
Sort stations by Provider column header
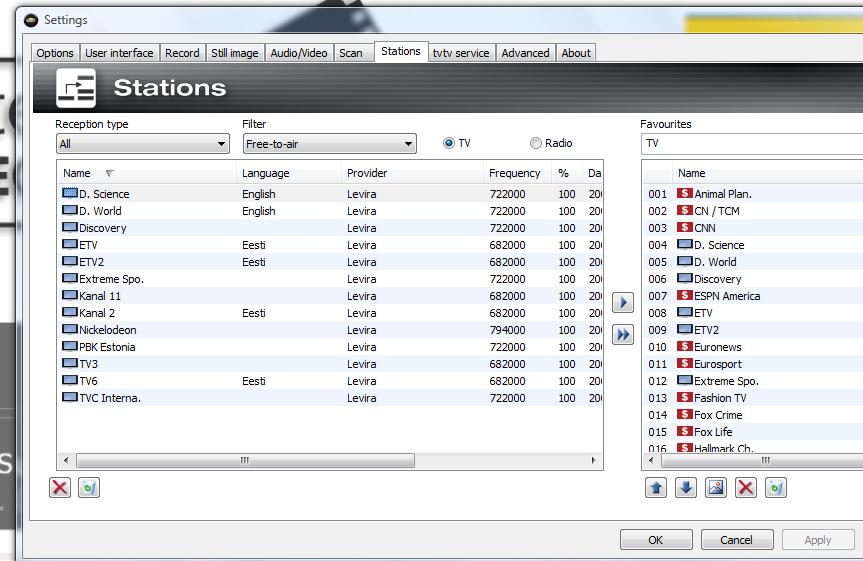(412, 173)
